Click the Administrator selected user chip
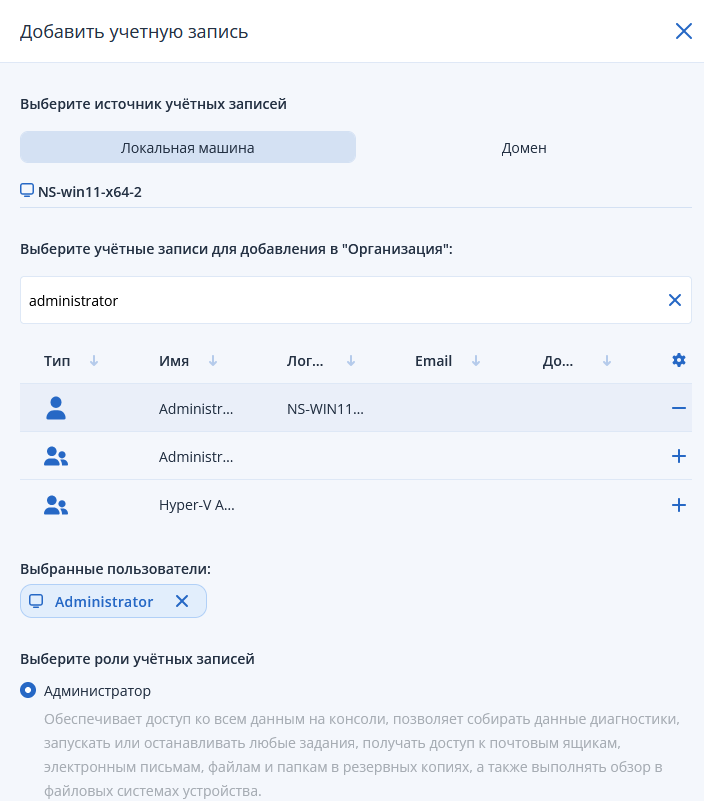The height and width of the screenshot is (801, 704). coord(104,601)
